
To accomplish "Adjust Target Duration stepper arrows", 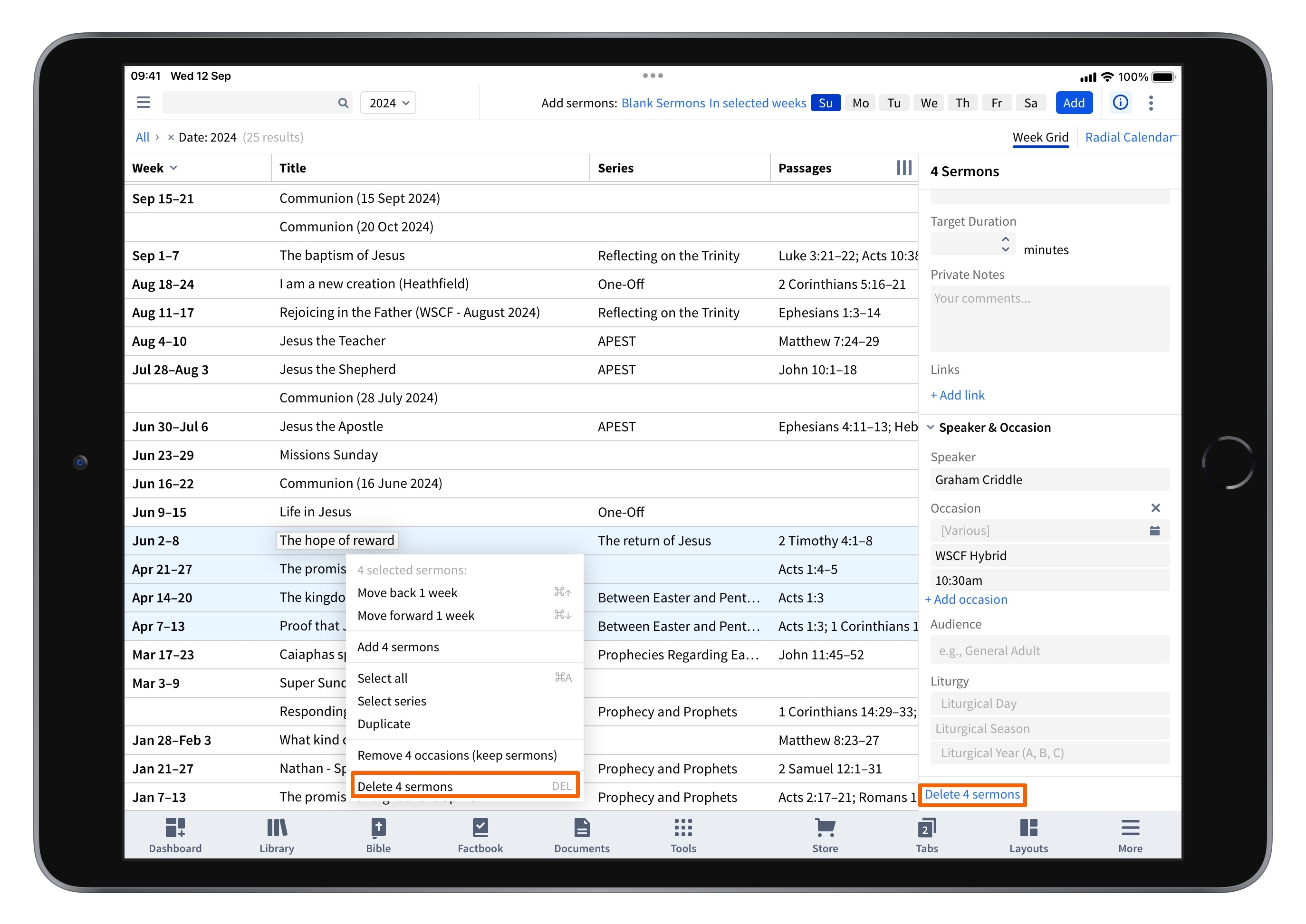I will point(1006,245).
